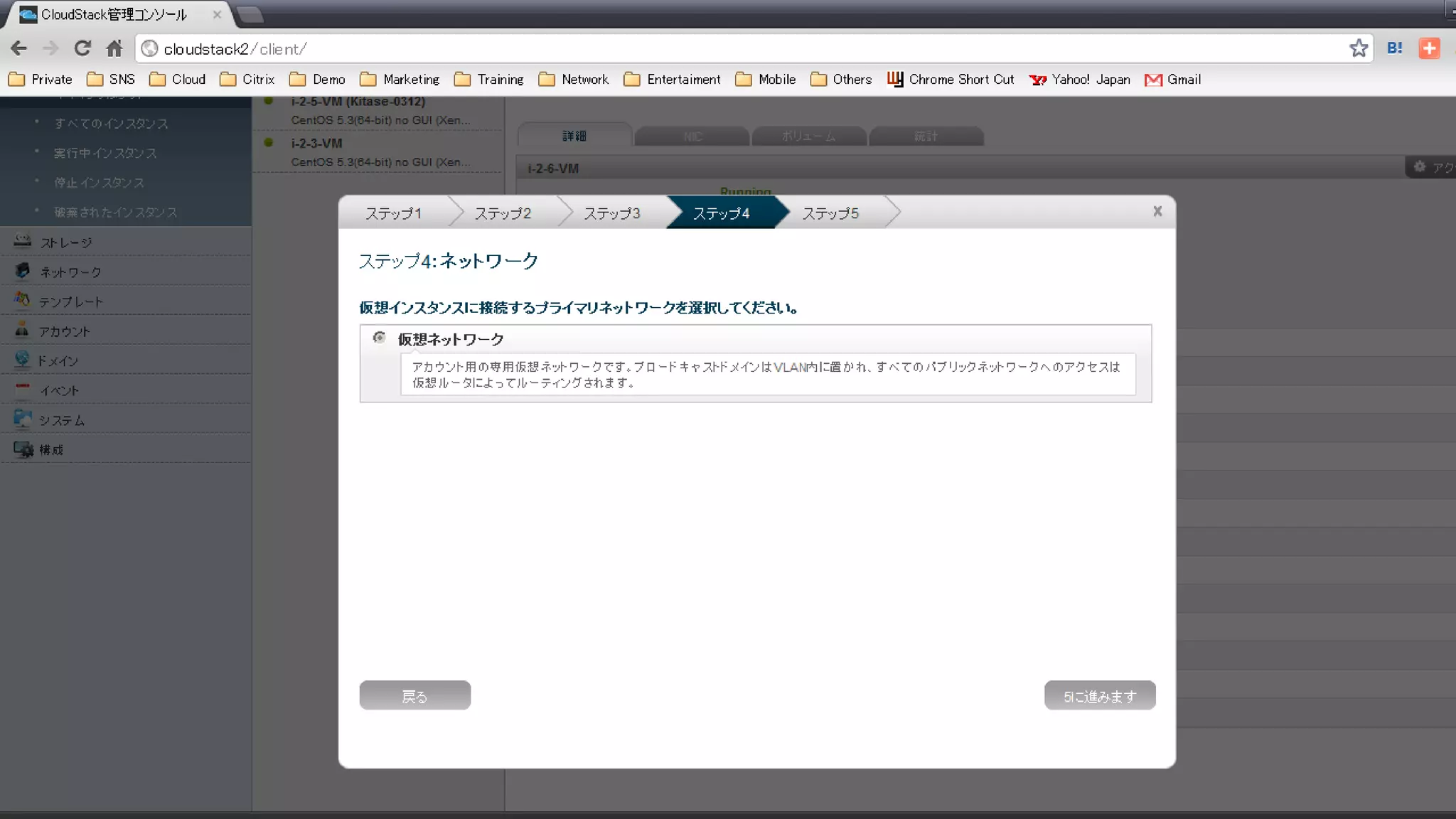Click the account (アカウント) sidebar icon
This screenshot has height=819, width=1456.
[23, 330]
